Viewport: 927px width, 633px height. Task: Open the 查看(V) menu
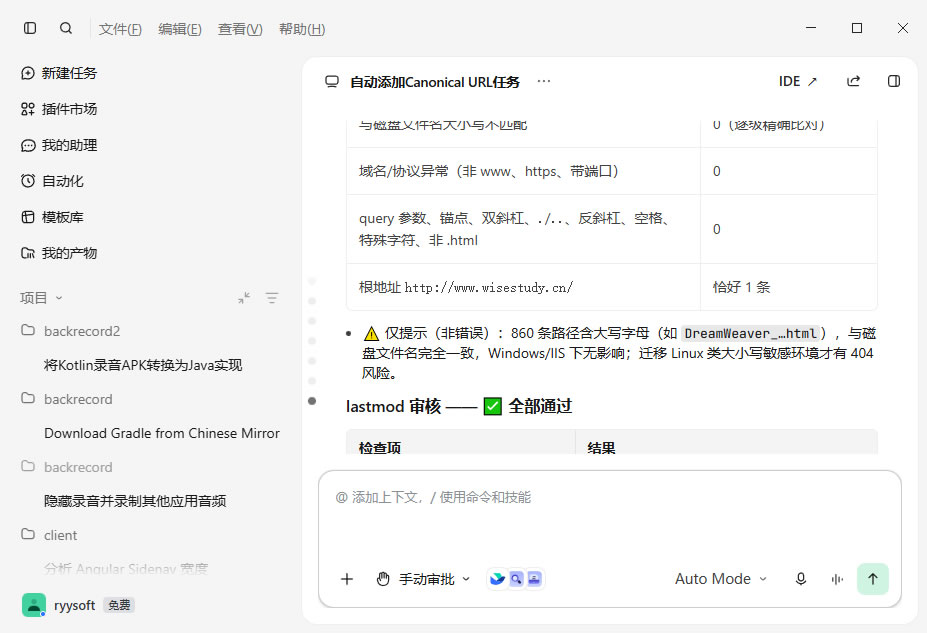coord(240,29)
